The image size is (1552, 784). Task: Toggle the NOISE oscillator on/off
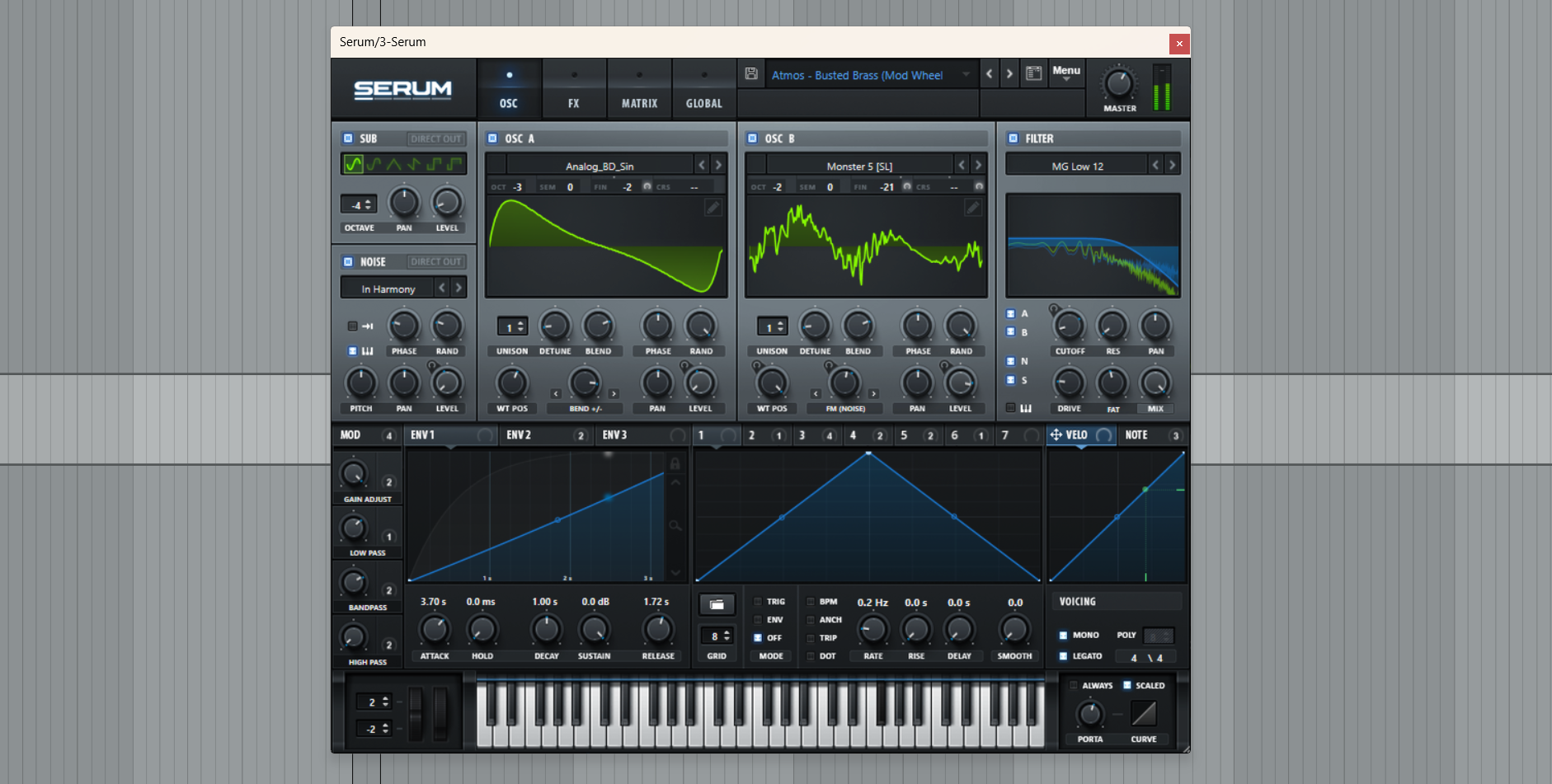(348, 261)
